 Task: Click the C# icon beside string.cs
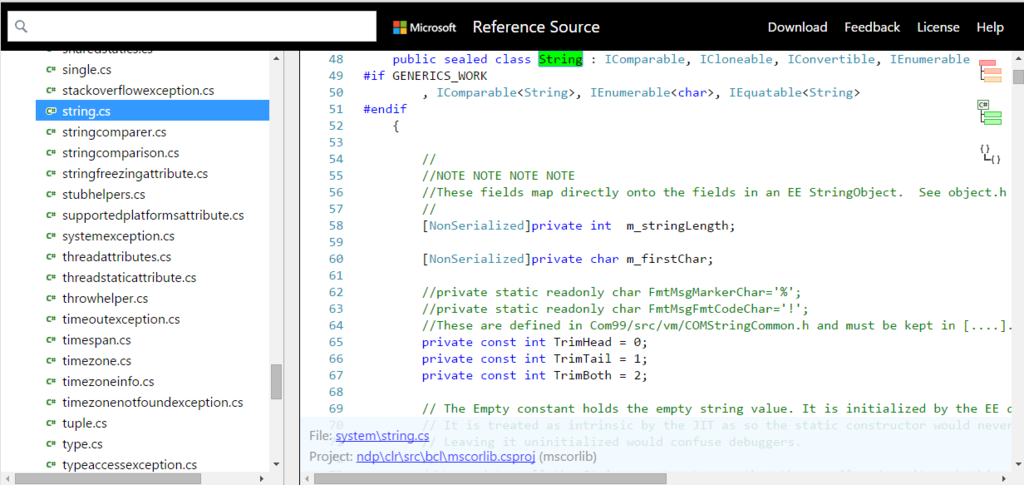tap(50, 112)
